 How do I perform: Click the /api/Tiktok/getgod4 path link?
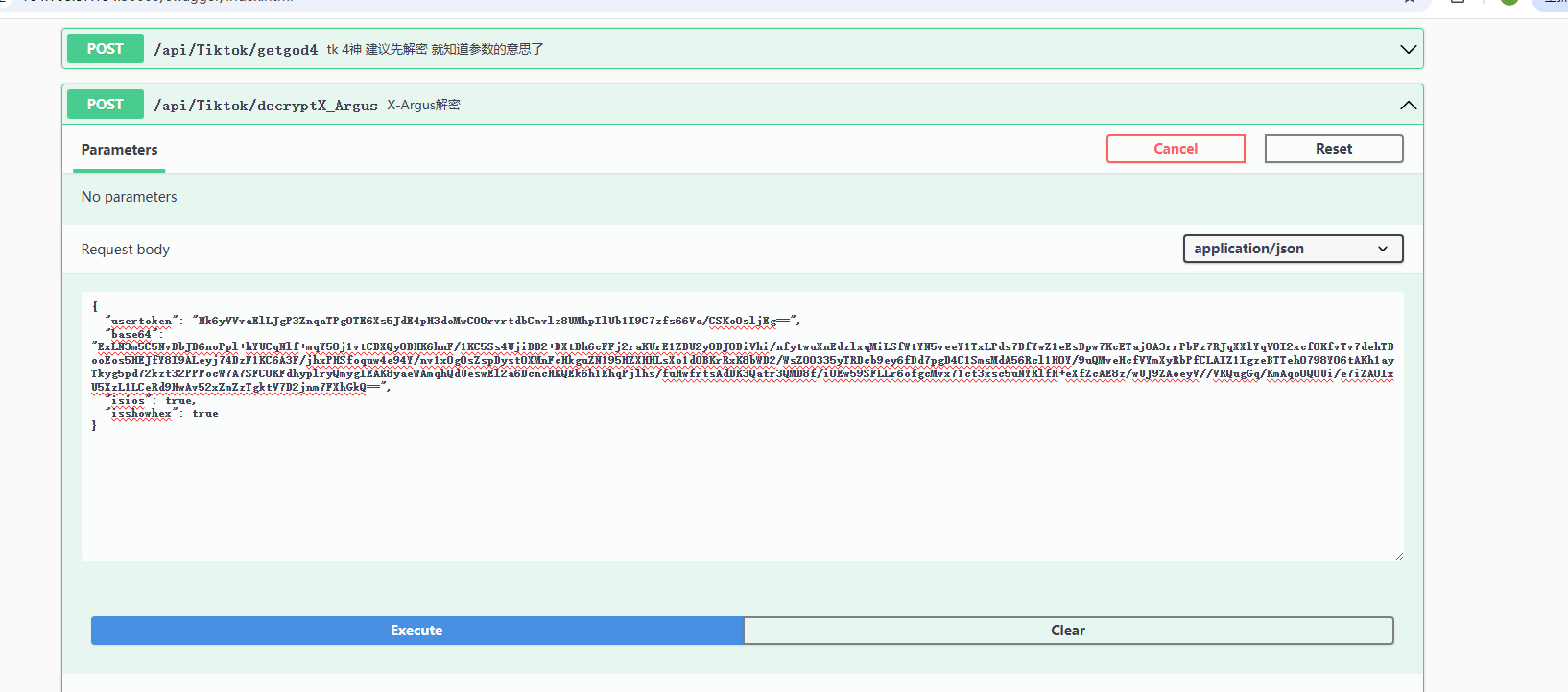coord(236,50)
